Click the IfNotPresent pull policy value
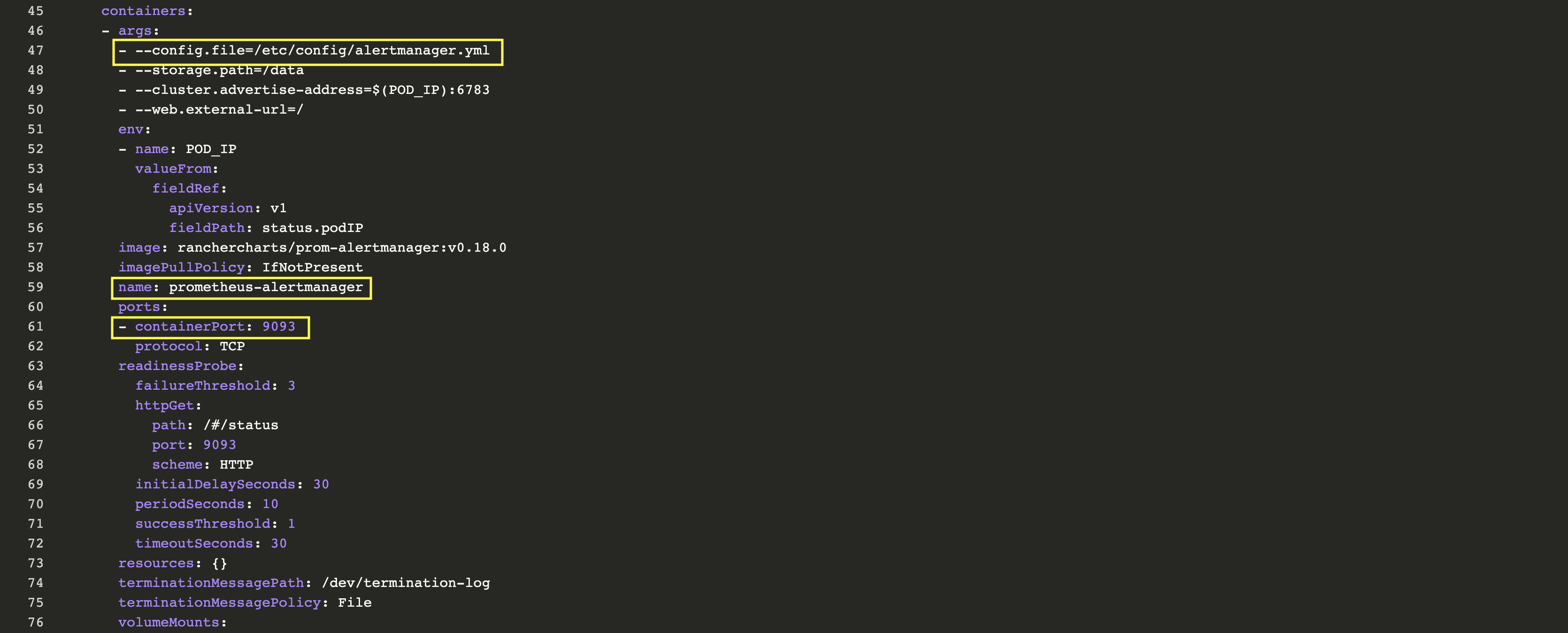Screen dimensions: 1568x633 (312, 268)
